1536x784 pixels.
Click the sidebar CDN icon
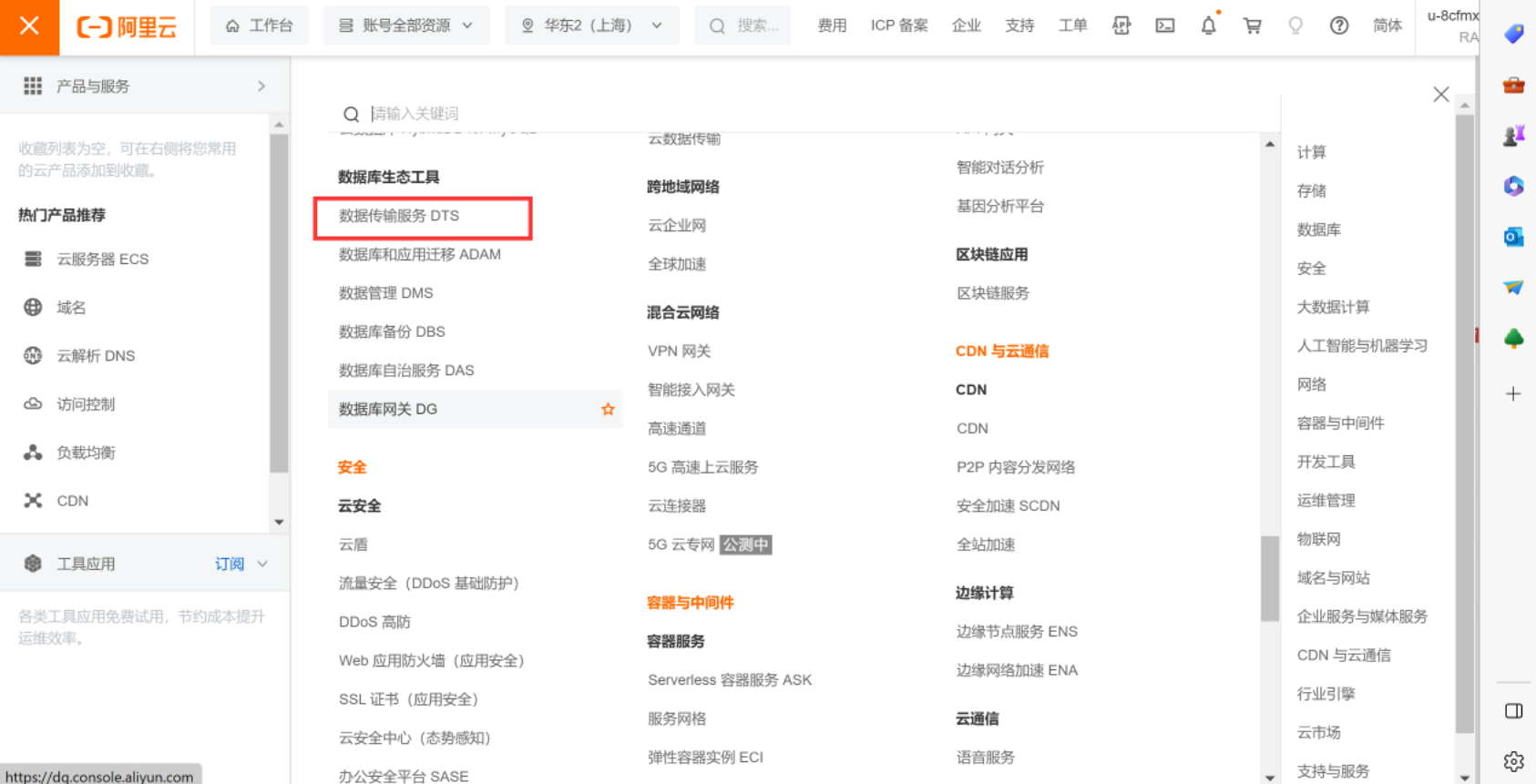coord(33,500)
